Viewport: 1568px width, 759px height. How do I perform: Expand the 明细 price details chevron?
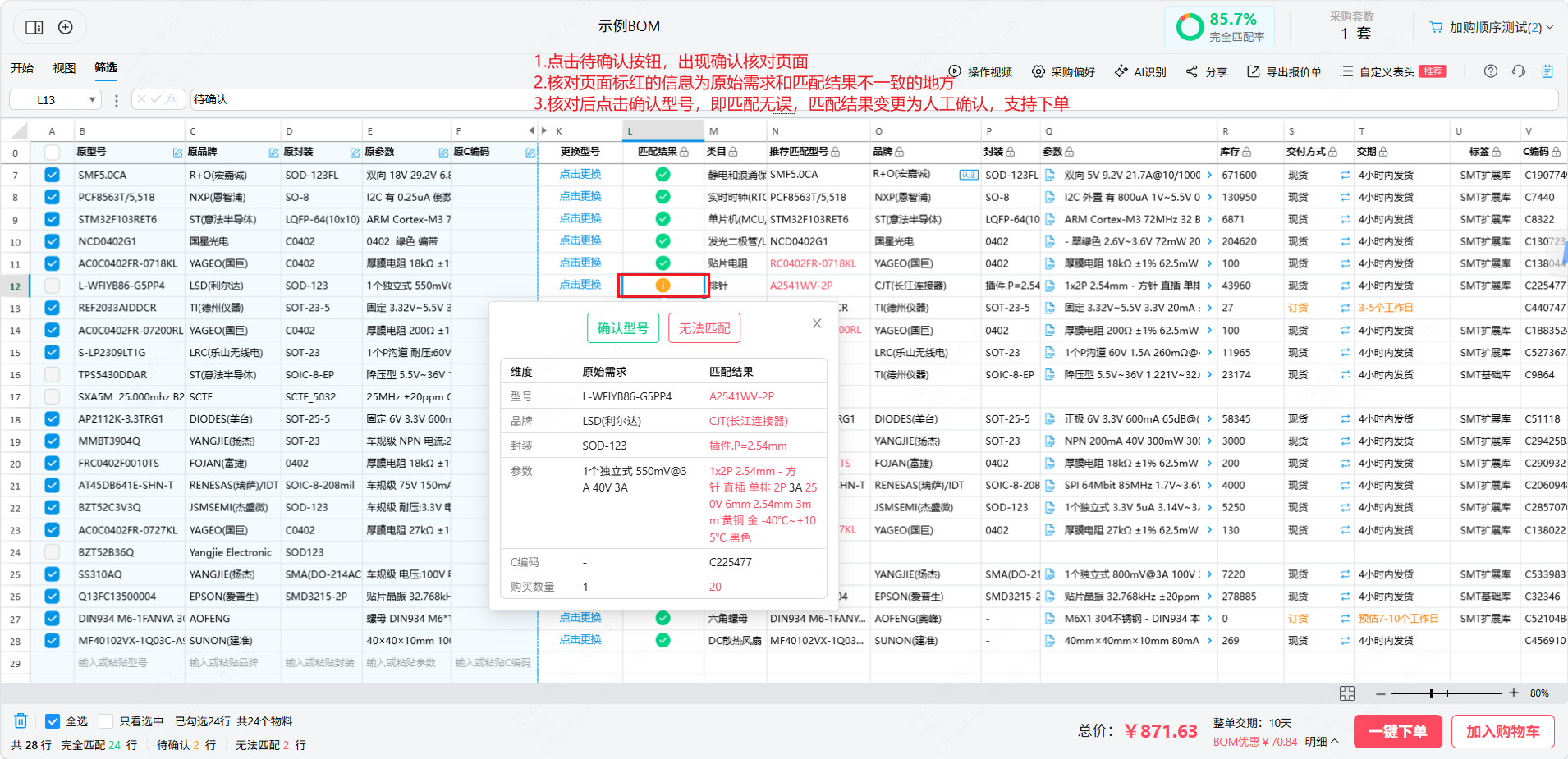pyautogui.click(x=1334, y=741)
